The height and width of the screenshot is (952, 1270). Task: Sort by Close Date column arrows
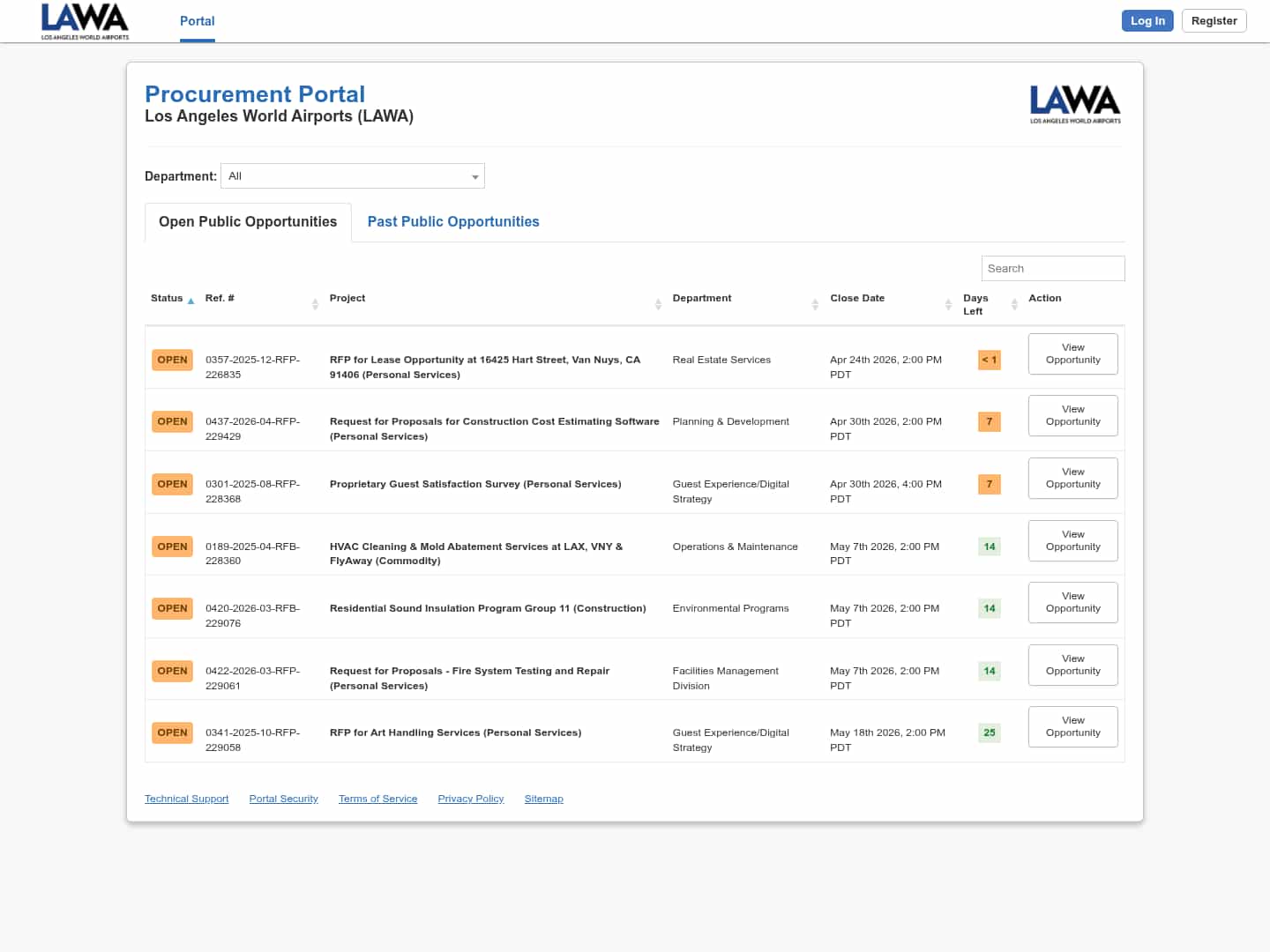point(948,304)
